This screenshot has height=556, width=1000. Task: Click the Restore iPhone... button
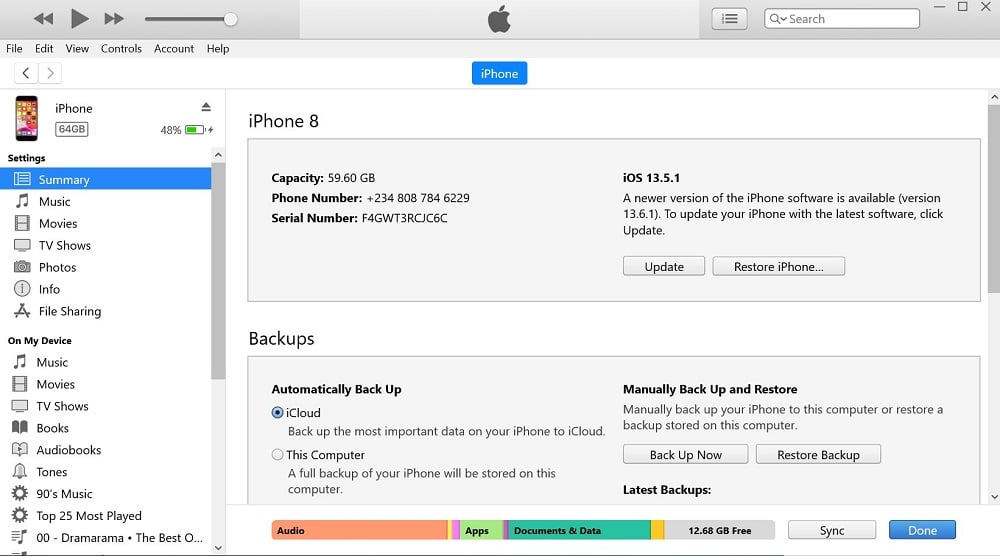coord(778,267)
